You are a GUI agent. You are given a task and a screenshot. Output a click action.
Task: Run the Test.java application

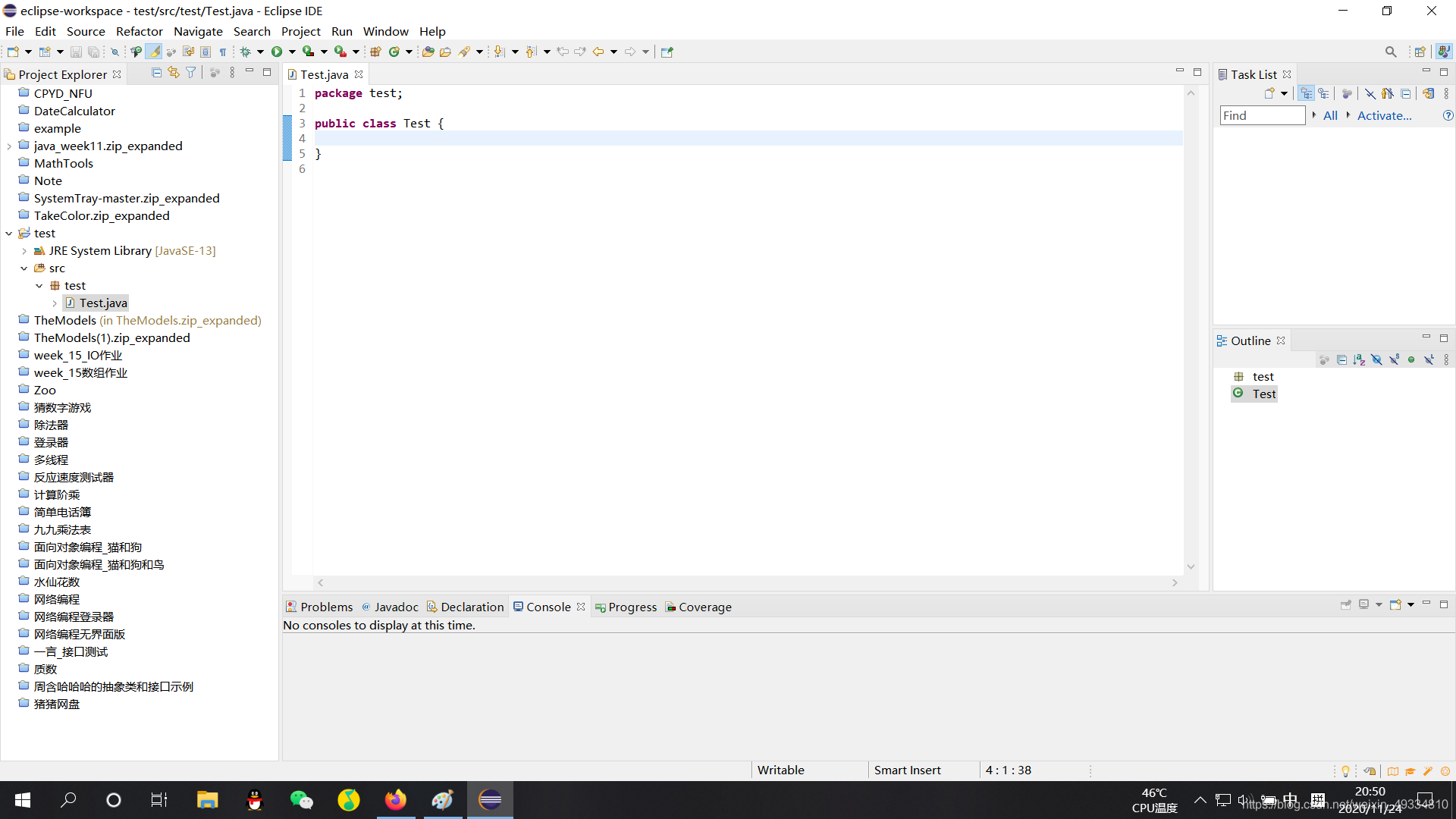point(277,51)
